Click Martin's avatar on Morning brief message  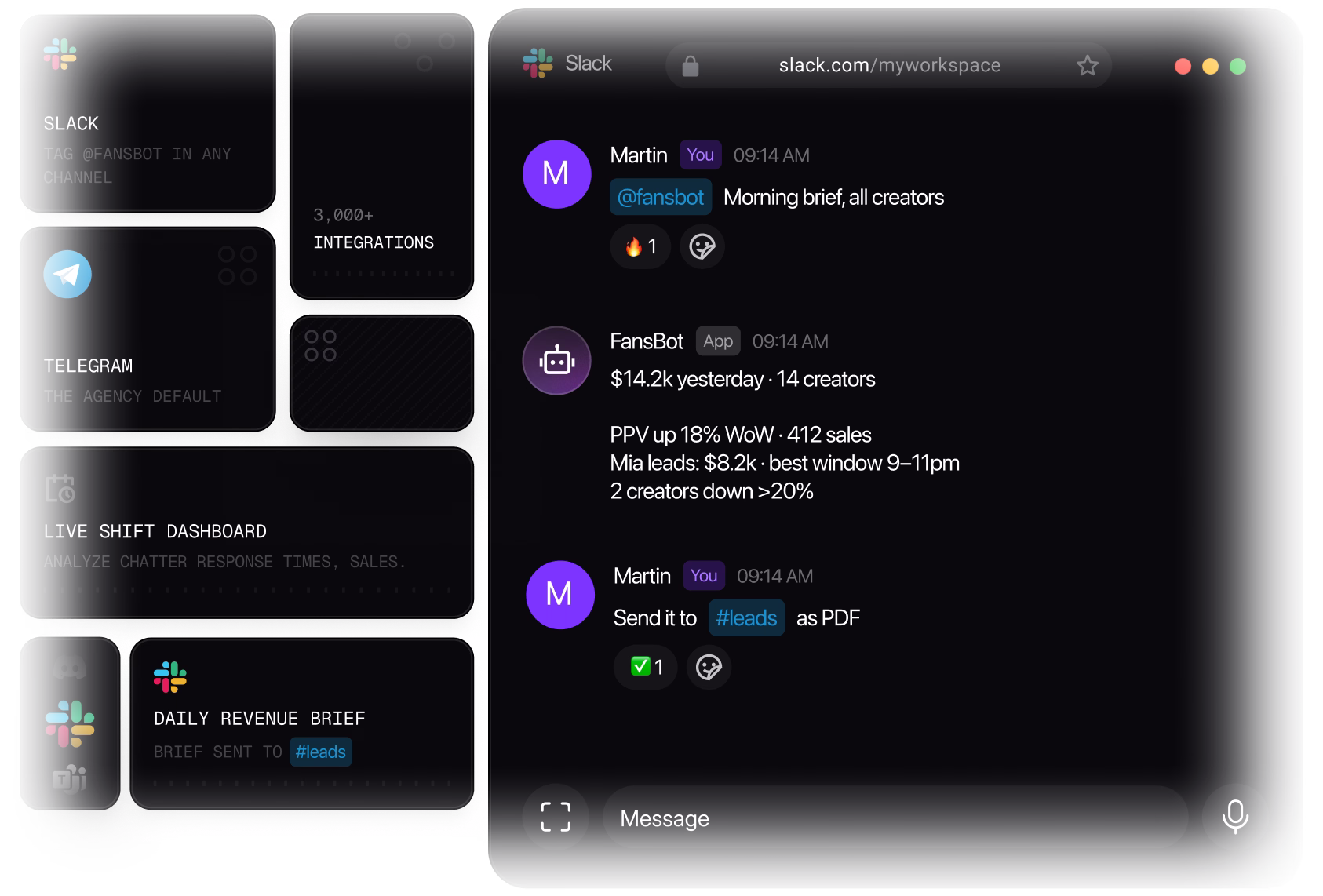pos(556,173)
